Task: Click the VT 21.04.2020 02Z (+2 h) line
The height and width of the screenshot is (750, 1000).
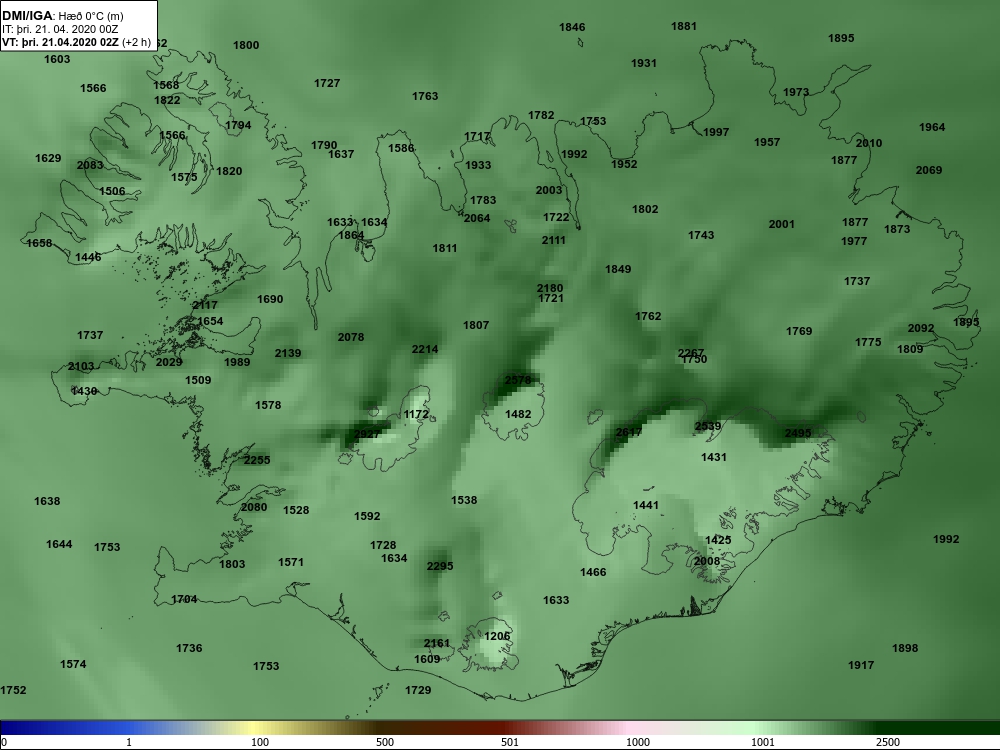Action: (77, 42)
